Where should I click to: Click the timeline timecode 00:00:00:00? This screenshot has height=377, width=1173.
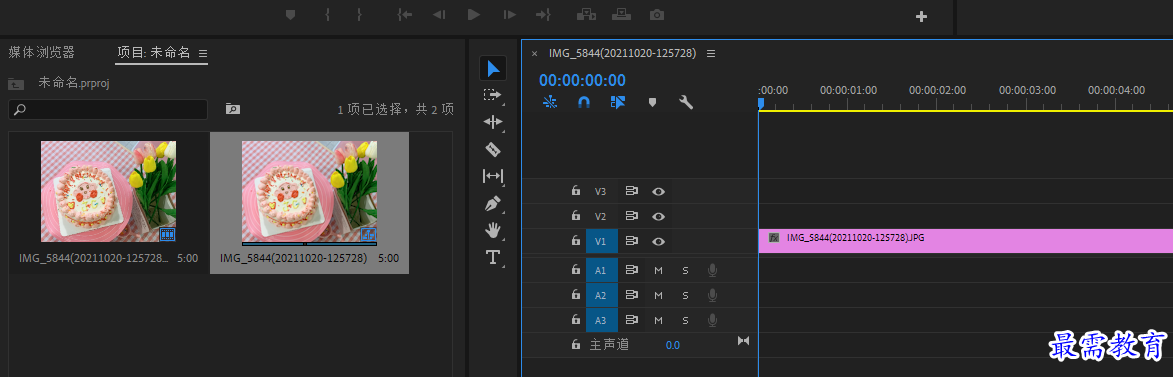tap(583, 80)
